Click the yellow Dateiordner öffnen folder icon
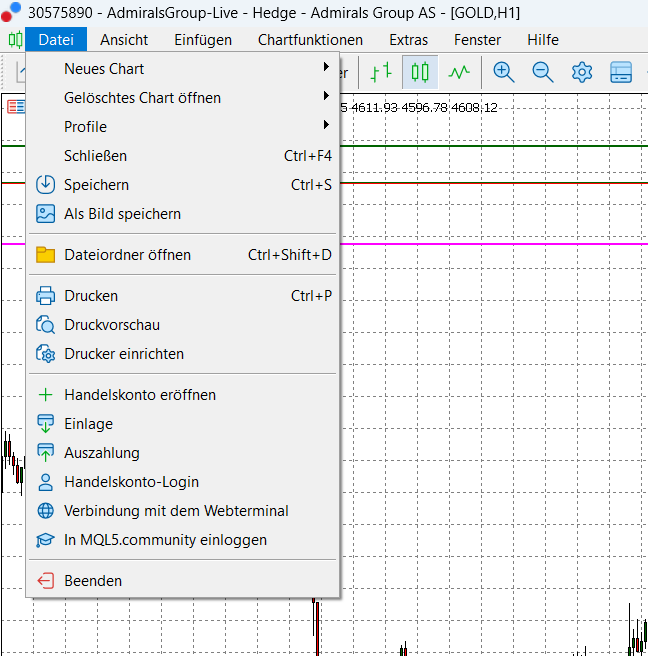Viewport: 648px width, 656px height. (45, 254)
